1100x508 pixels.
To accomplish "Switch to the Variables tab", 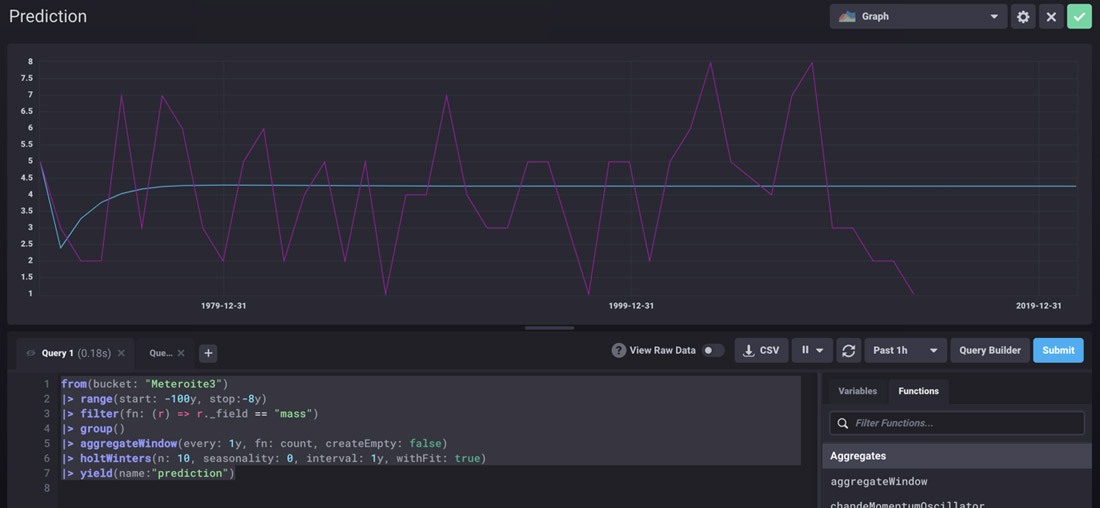I will [x=857, y=391].
